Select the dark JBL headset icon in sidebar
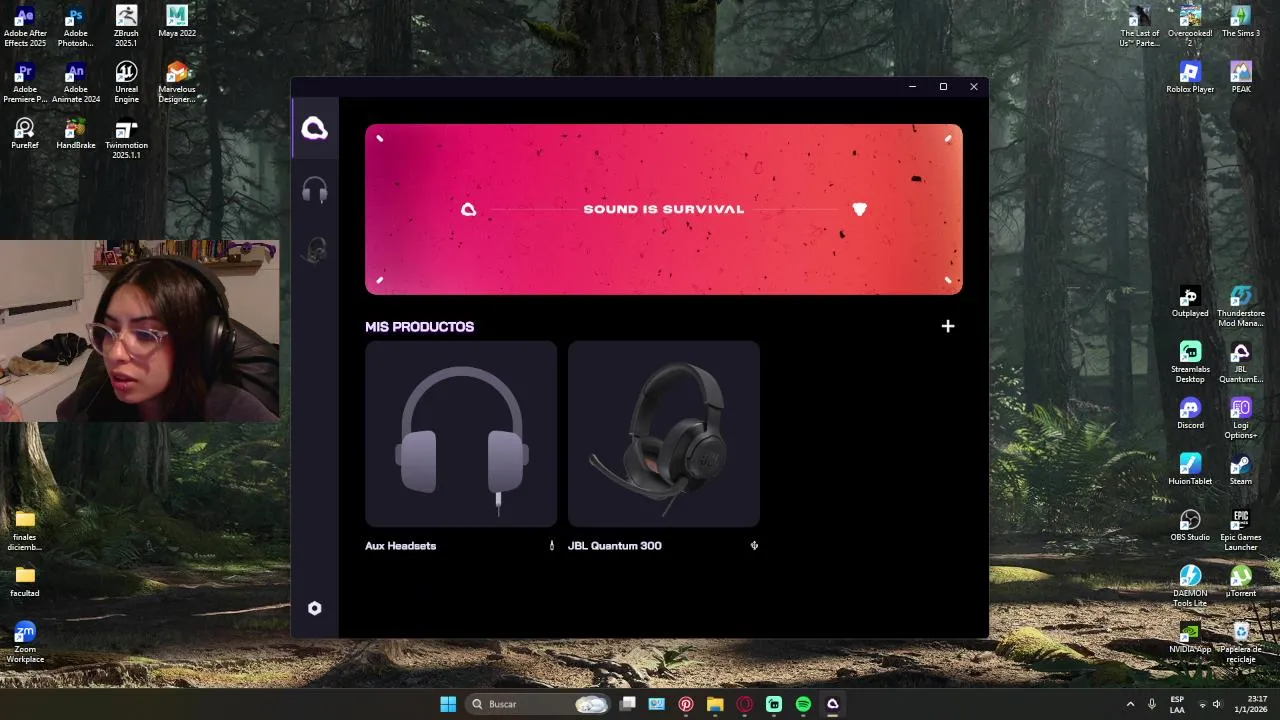 point(315,251)
